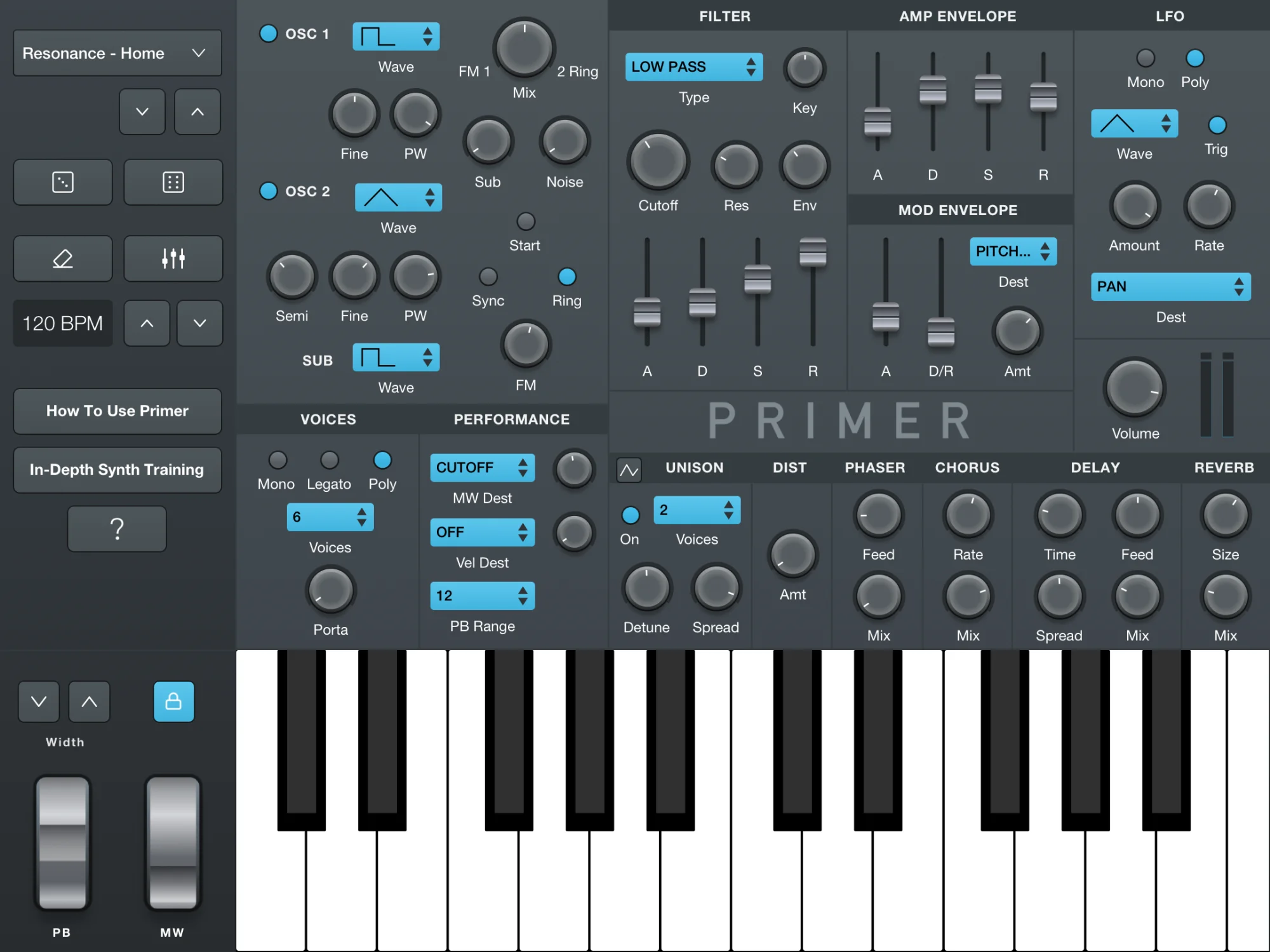
Task: Toggle Unison On switch
Action: click(x=630, y=515)
